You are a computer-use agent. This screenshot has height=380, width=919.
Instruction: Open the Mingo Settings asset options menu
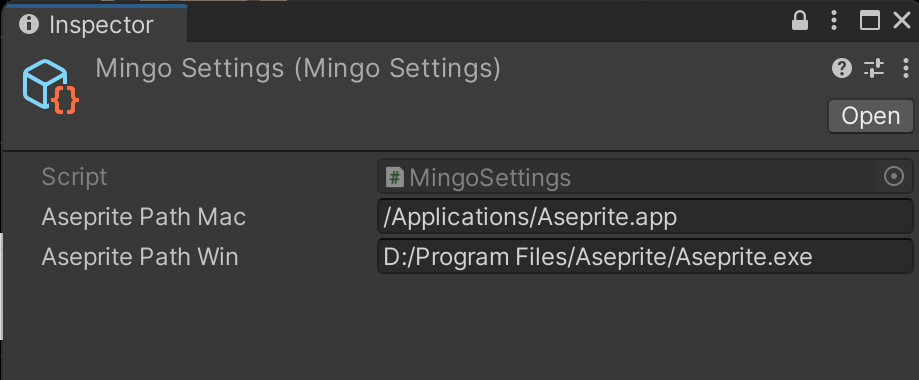906,69
